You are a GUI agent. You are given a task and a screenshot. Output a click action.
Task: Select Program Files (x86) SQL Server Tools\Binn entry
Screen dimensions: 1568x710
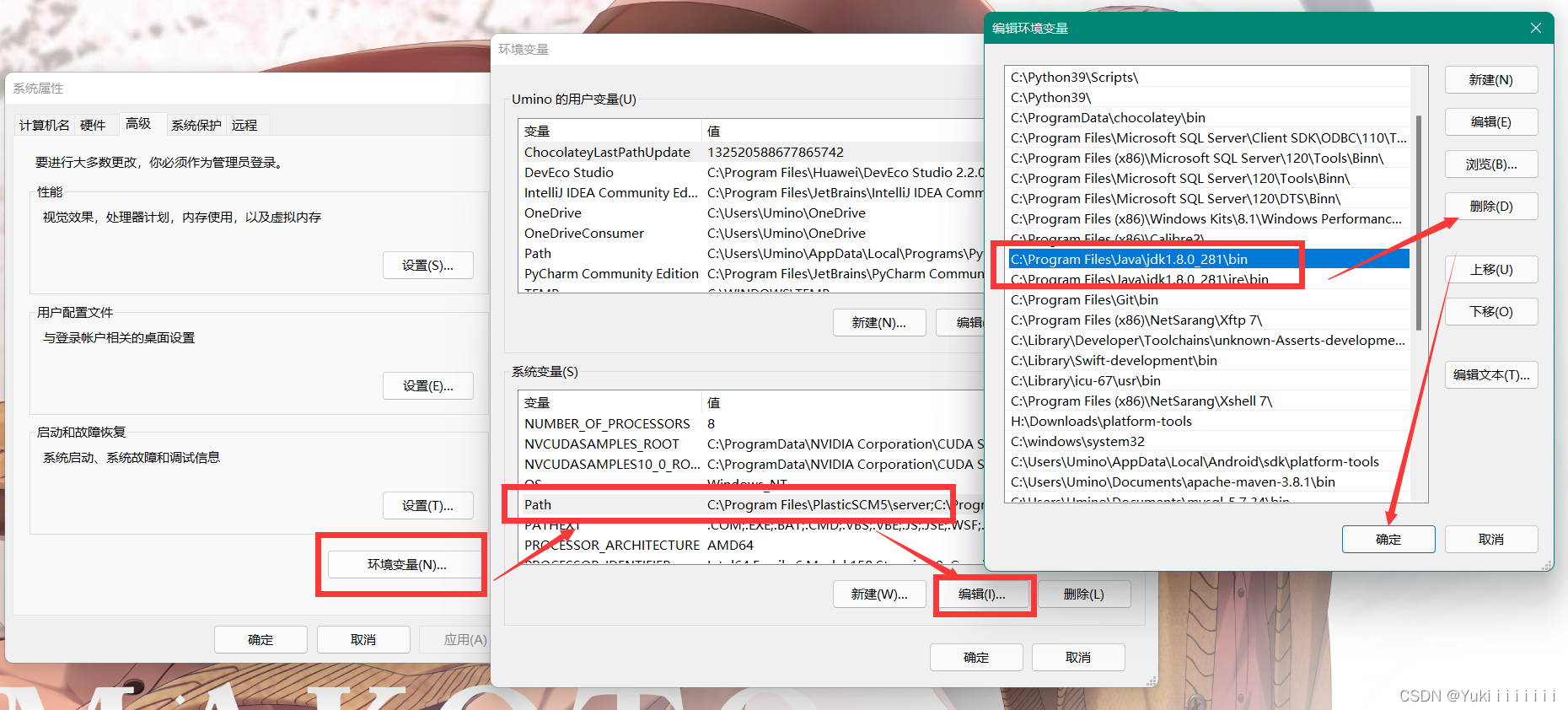[x=1208, y=158]
